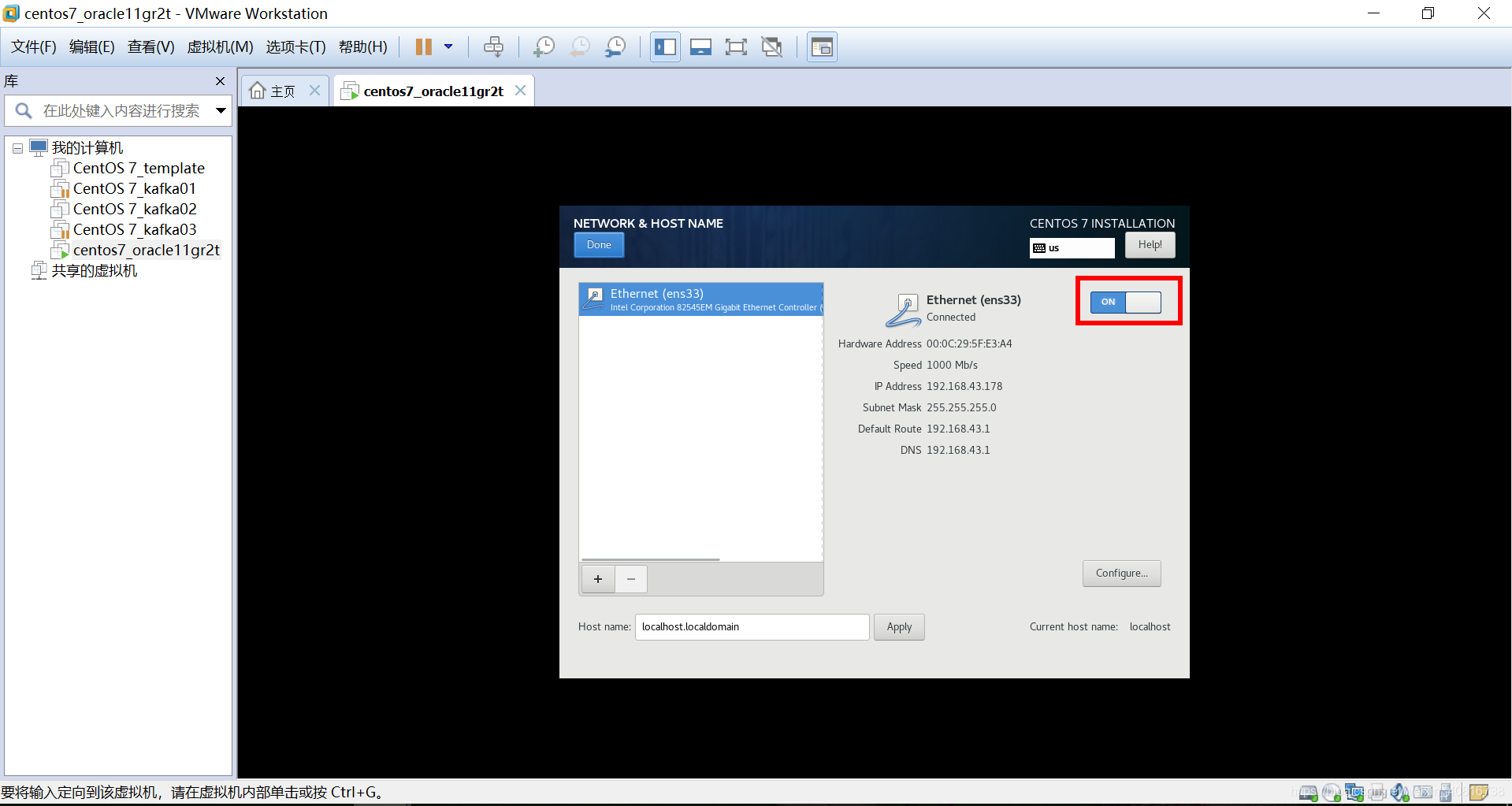This screenshot has width=1512, height=806.
Task: Open the snapshot manager
Action: [615, 47]
